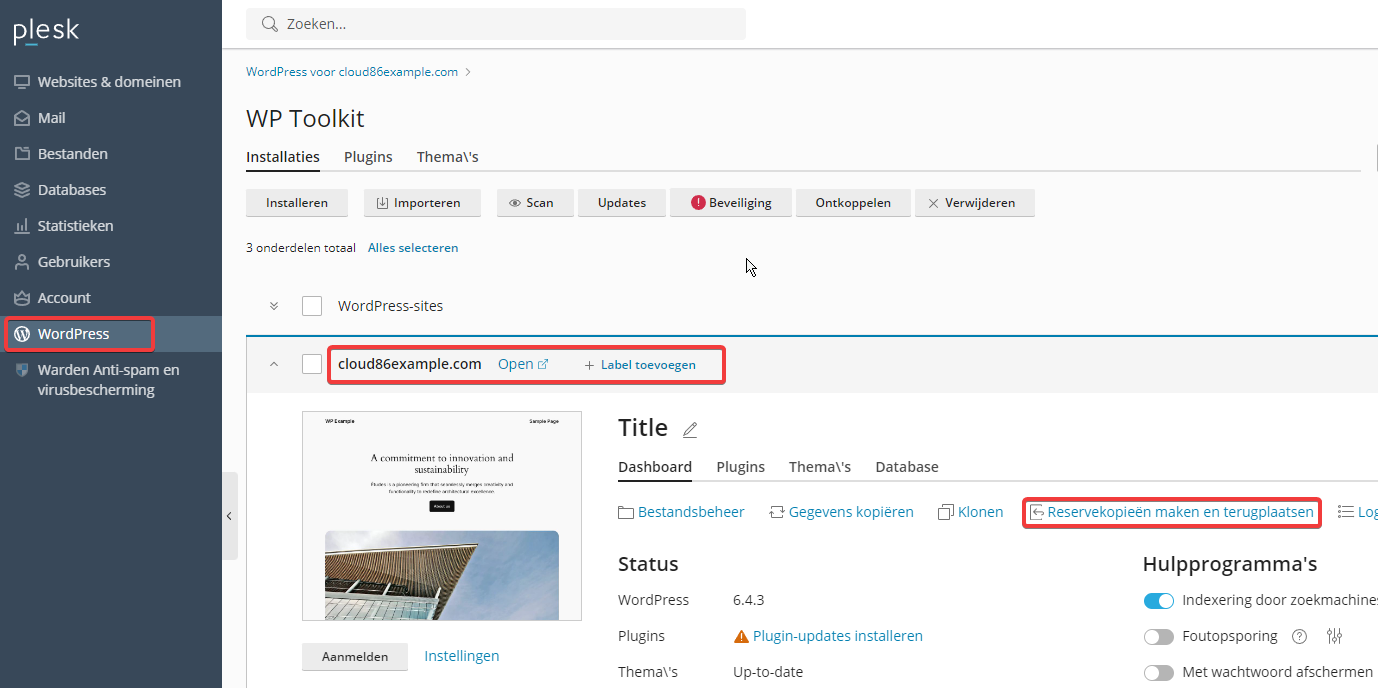
Task: Click the pencil icon next to Title
Action: [x=690, y=430]
